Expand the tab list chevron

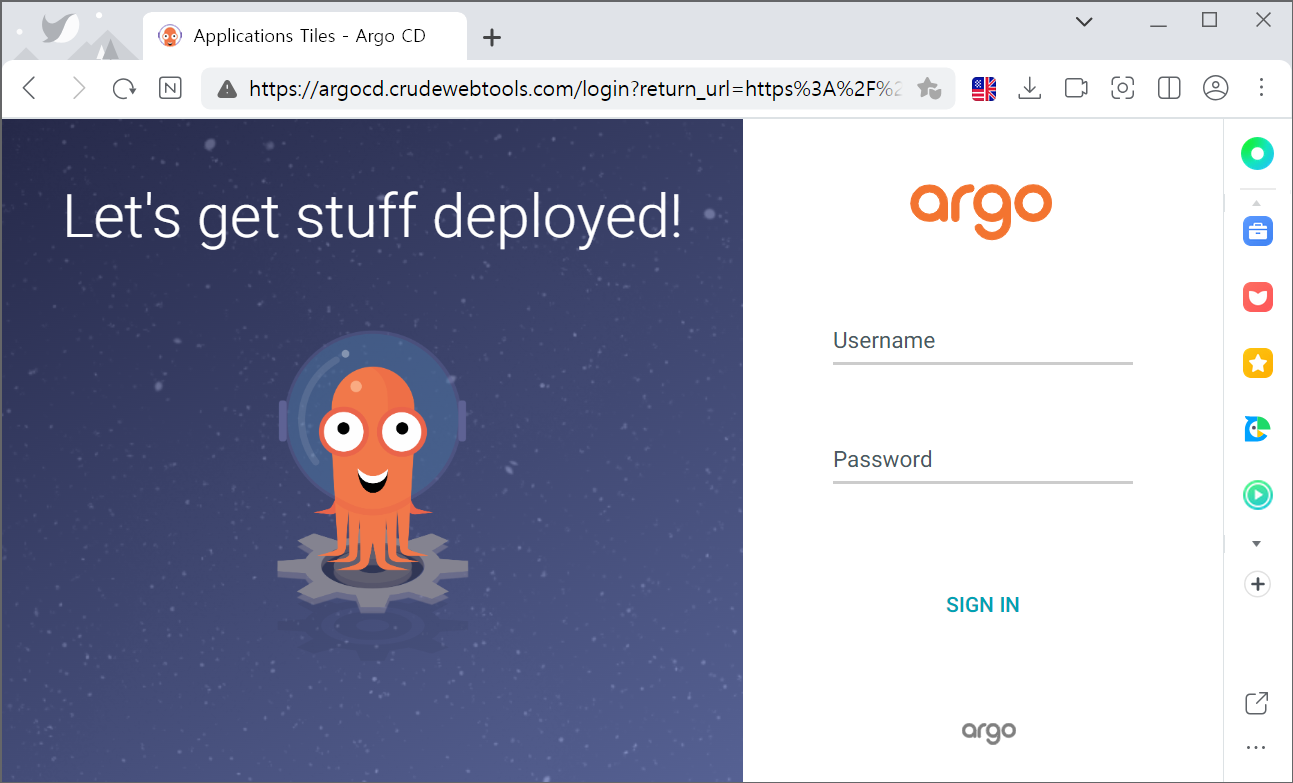[1084, 21]
